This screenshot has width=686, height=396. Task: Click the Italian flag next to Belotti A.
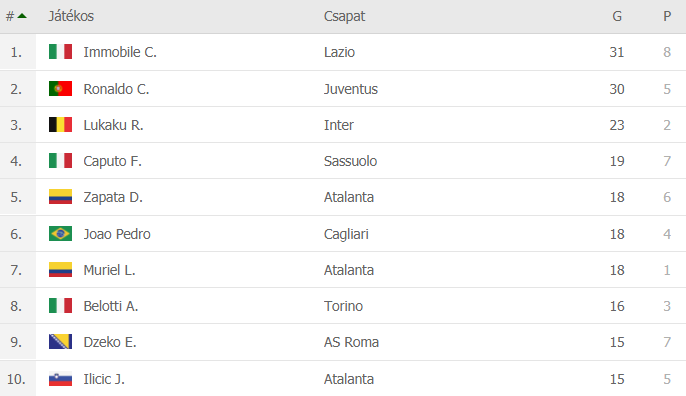pos(60,305)
